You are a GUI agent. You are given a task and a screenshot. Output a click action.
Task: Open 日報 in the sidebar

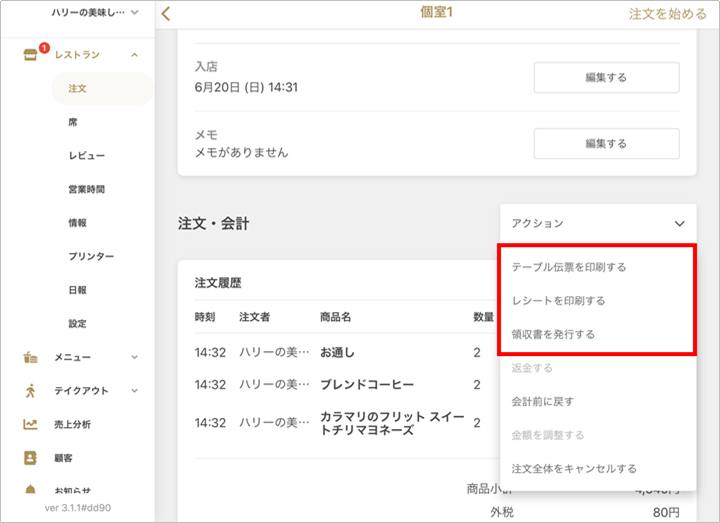[x=78, y=290]
